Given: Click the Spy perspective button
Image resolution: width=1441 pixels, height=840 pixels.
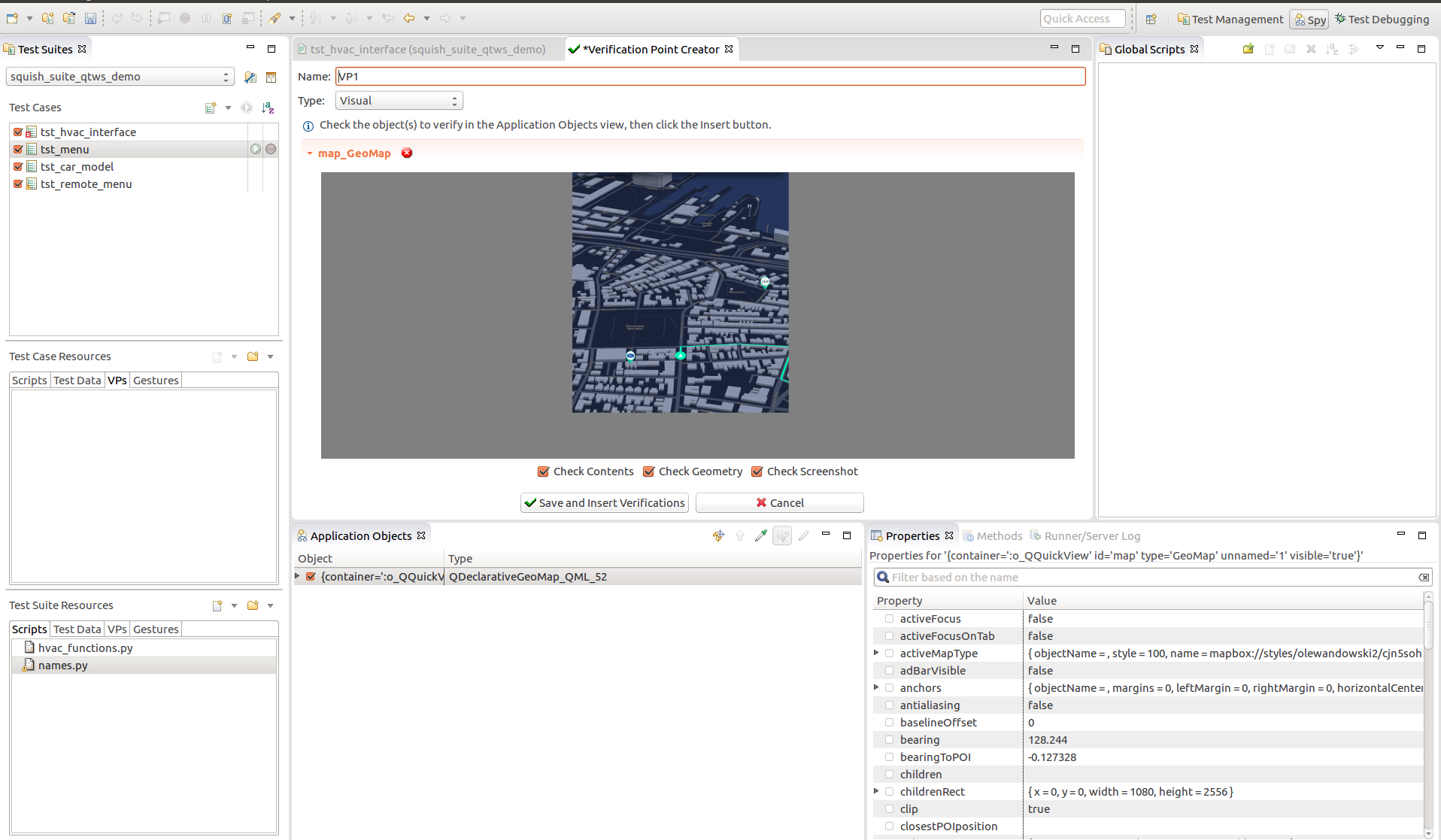Looking at the screenshot, I should (1309, 20).
